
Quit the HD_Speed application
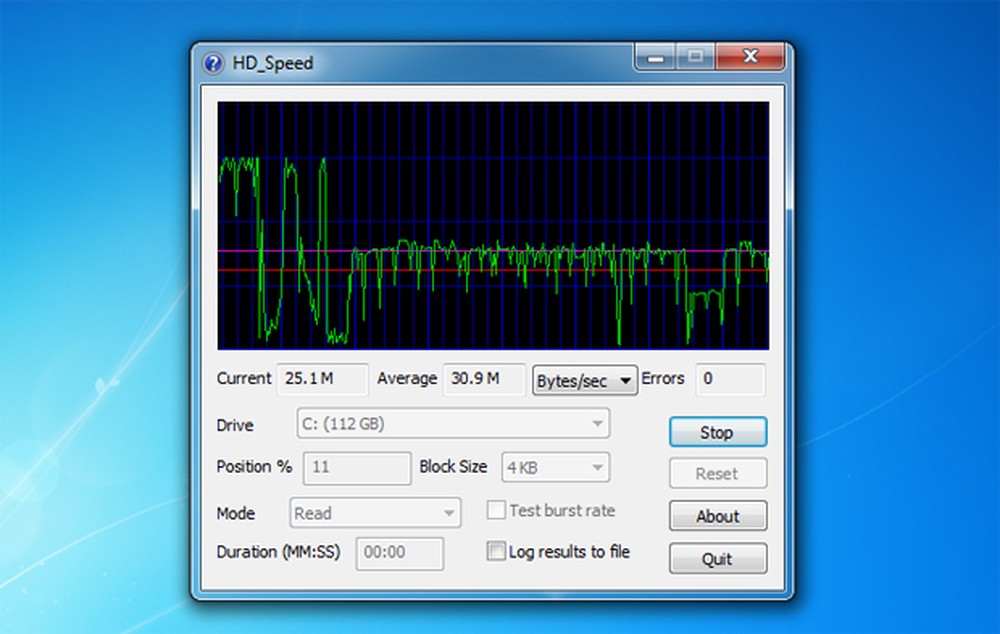(717, 559)
